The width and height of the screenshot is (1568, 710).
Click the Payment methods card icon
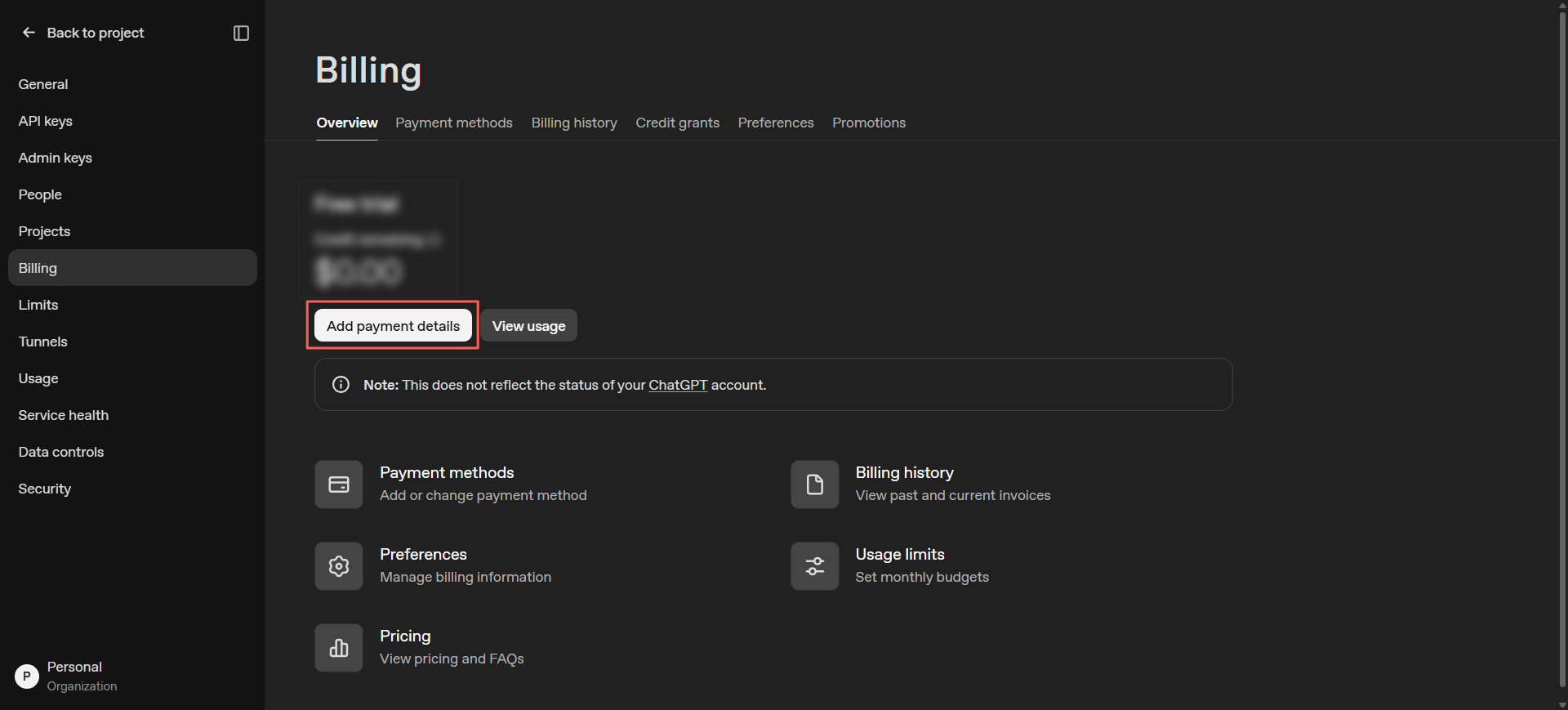click(x=339, y=484)
